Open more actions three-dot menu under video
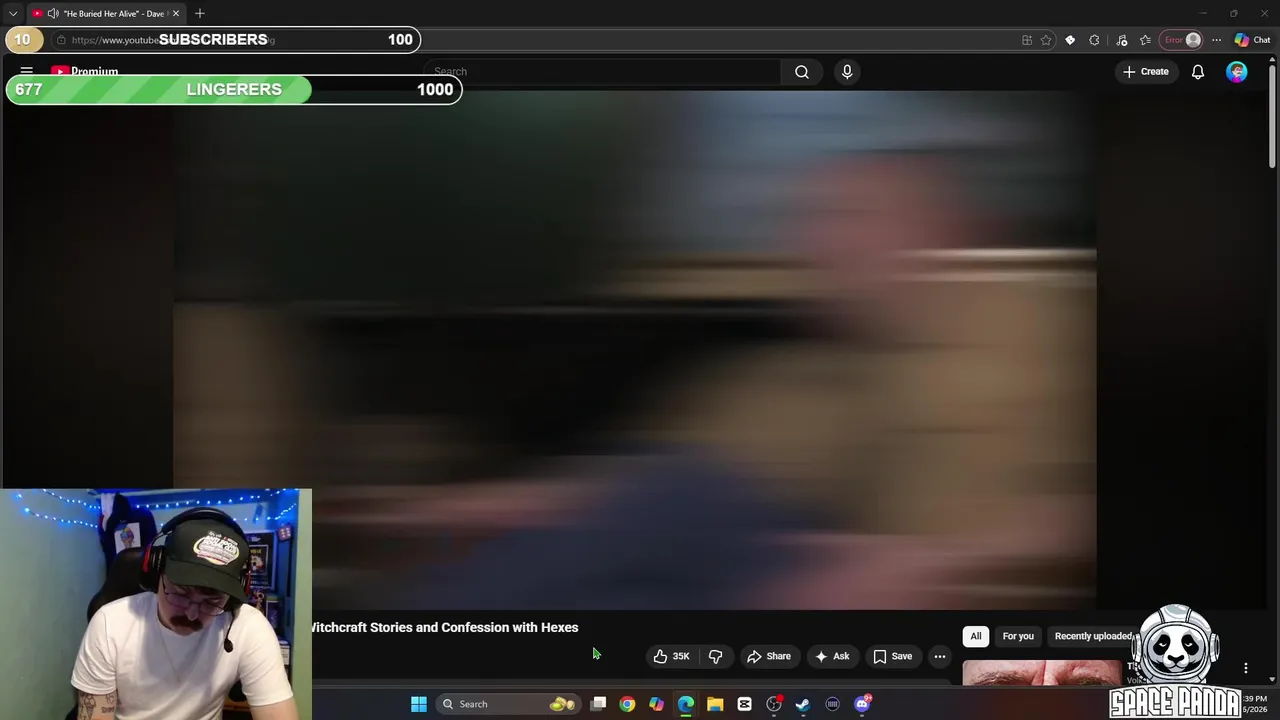The height and width of the screenshot is (720, 1280). [x=940, y=656]
